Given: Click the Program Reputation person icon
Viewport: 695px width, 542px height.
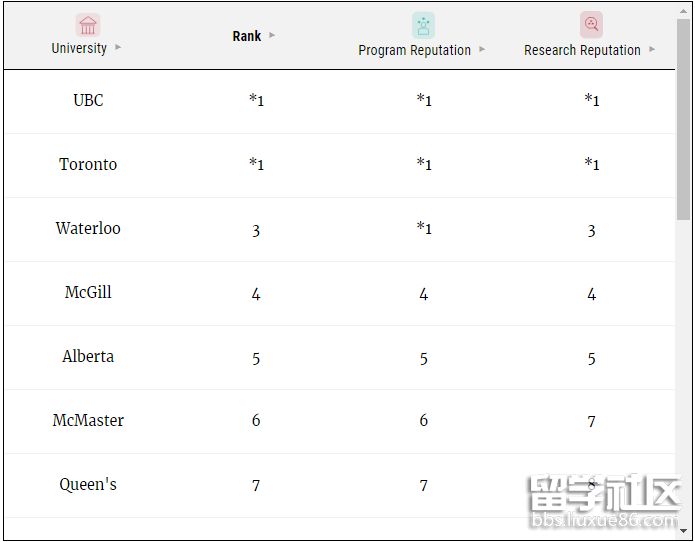Looking at the screenshot, I should point(423,26).
